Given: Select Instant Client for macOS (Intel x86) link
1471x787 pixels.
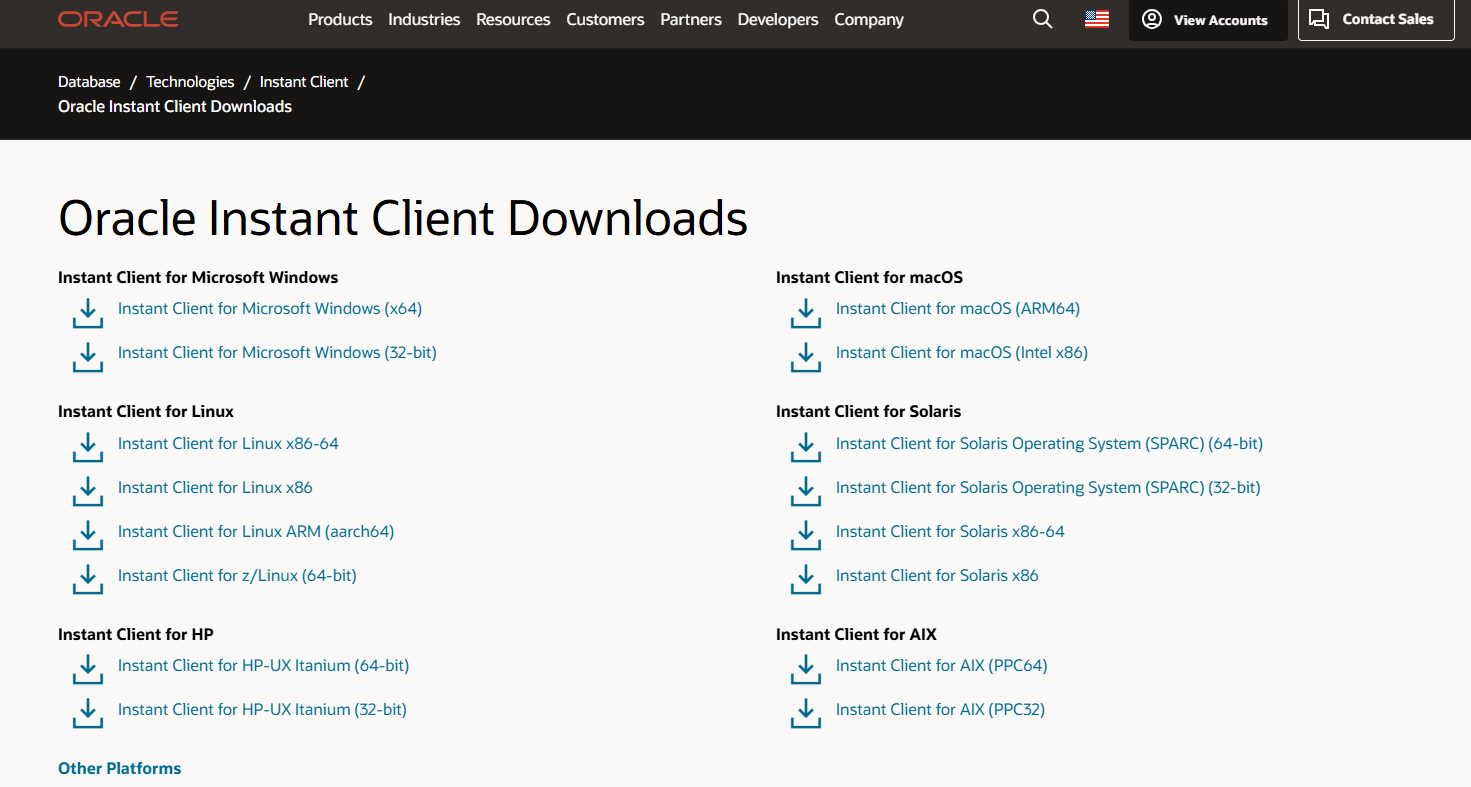Looking at the screenshot, I should (961, 353).
